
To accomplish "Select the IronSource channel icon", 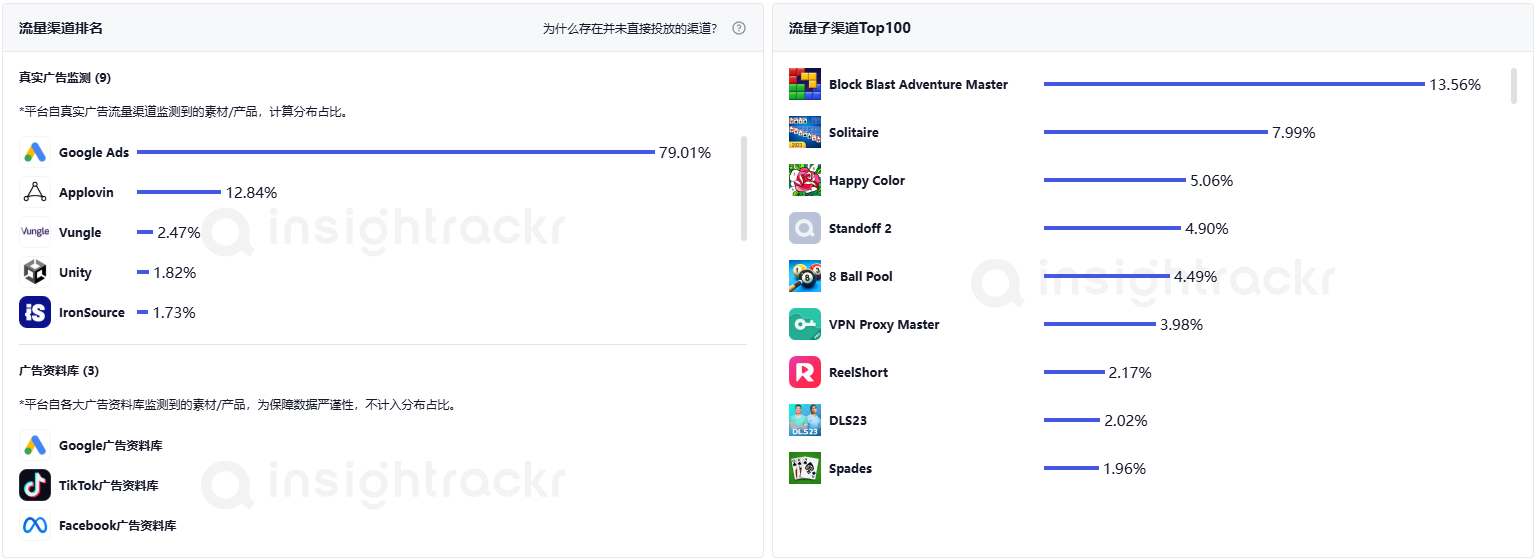I will (35, 312).
